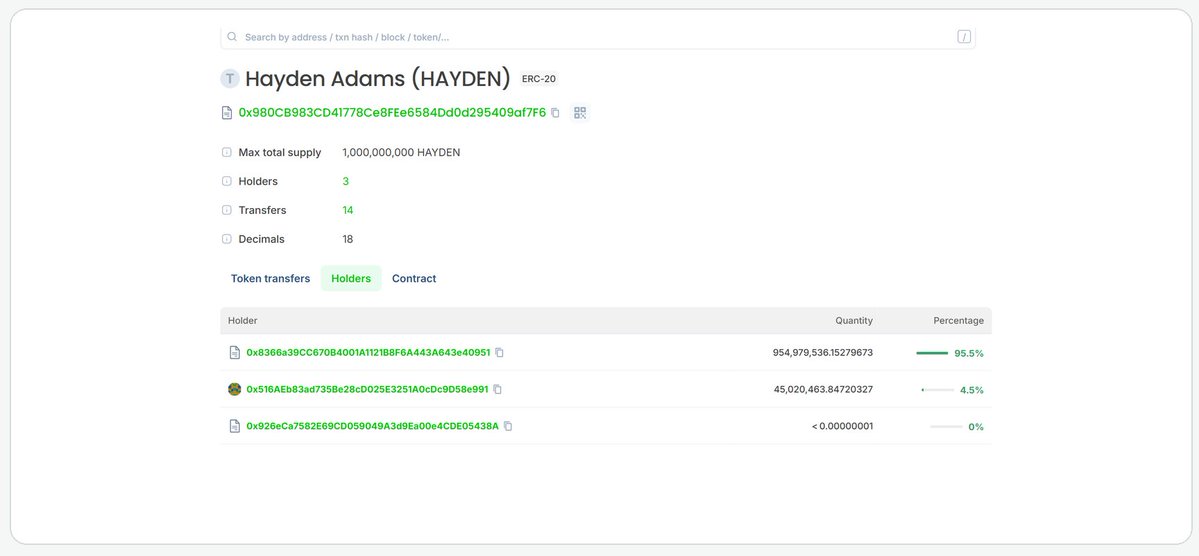Click info icon beside Holders label
Image resolution: width=1199 pixels, height=556 pixels.
[226, 181]
